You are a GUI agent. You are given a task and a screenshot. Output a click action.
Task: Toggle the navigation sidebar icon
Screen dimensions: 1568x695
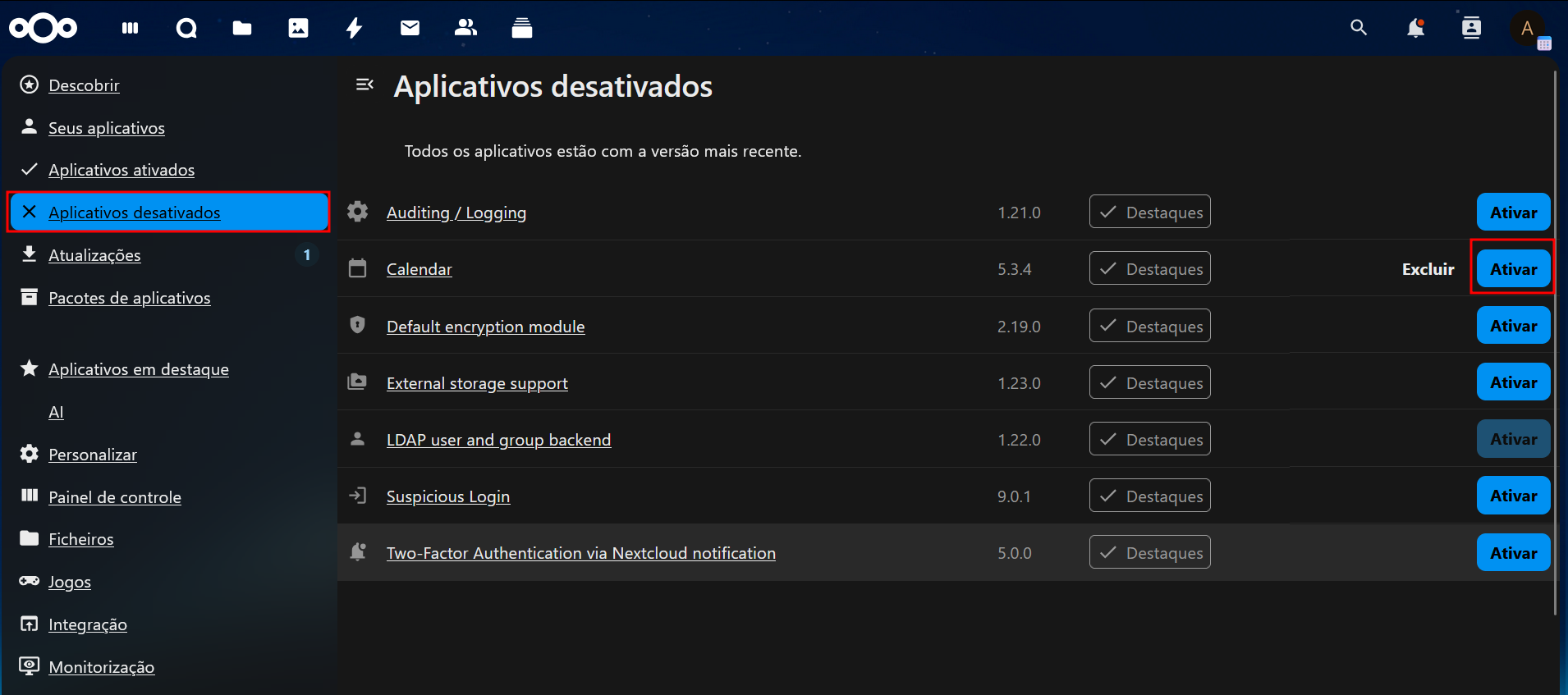point(364,85)
